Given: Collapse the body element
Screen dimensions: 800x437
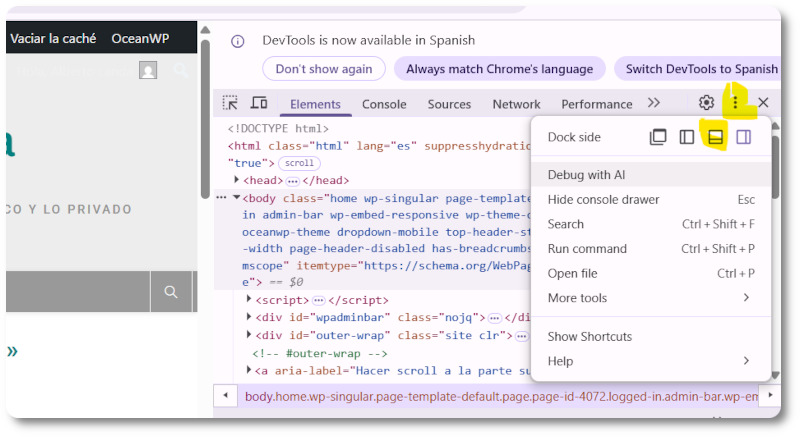Looking at the screenshot, I should point(236,197).
